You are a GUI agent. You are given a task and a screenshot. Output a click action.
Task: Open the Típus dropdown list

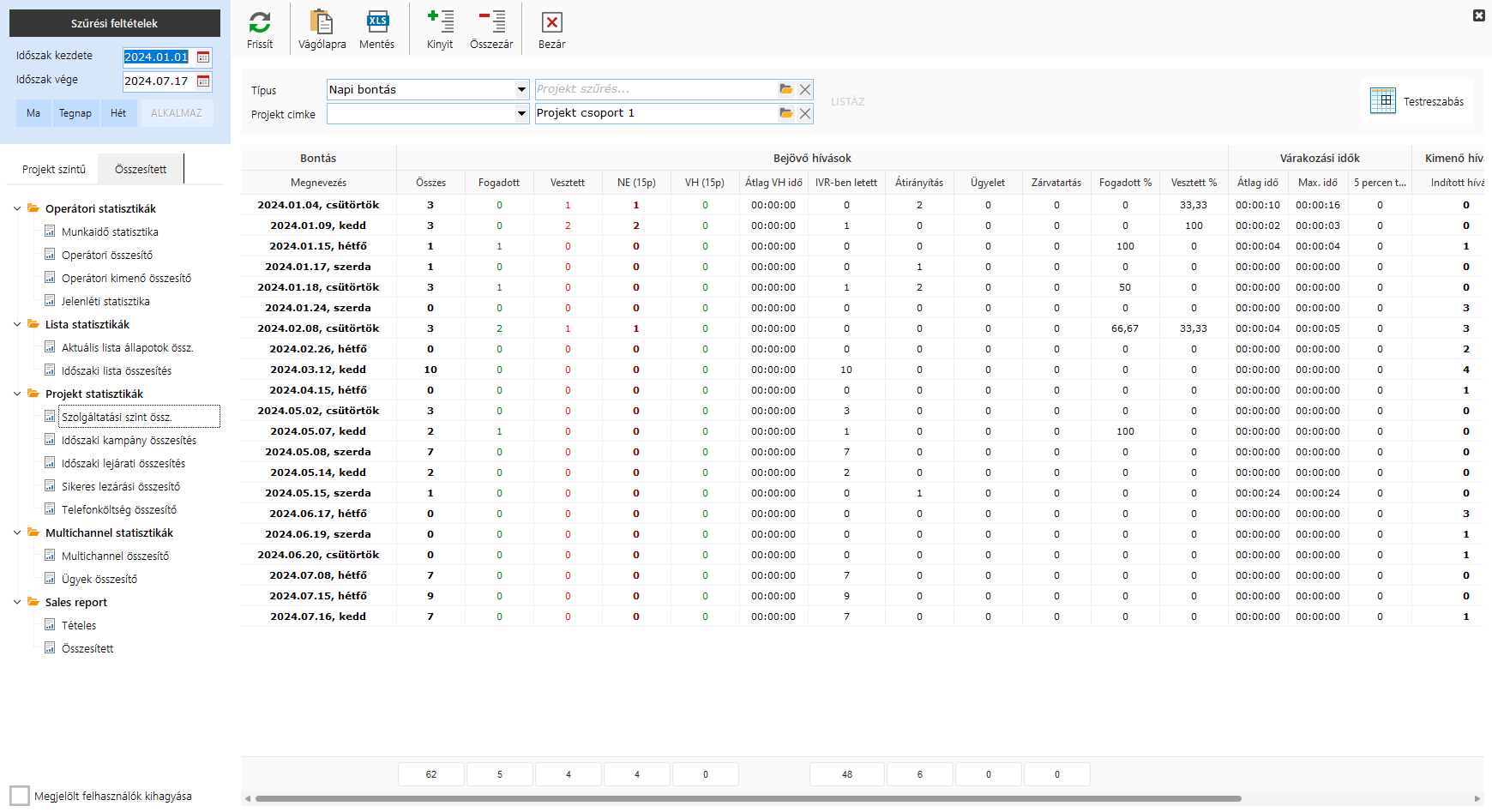tap(521, 90)
